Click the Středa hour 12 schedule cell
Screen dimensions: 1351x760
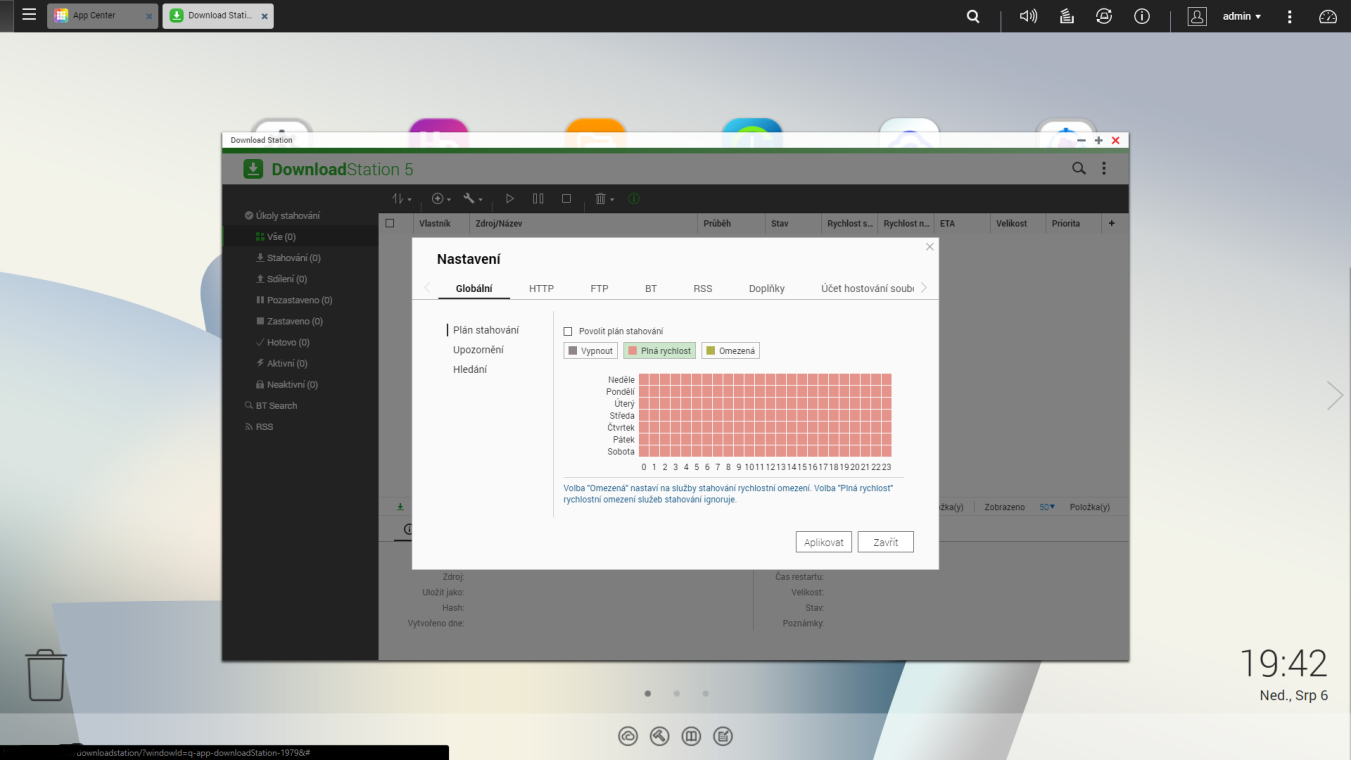coord(770,416)
